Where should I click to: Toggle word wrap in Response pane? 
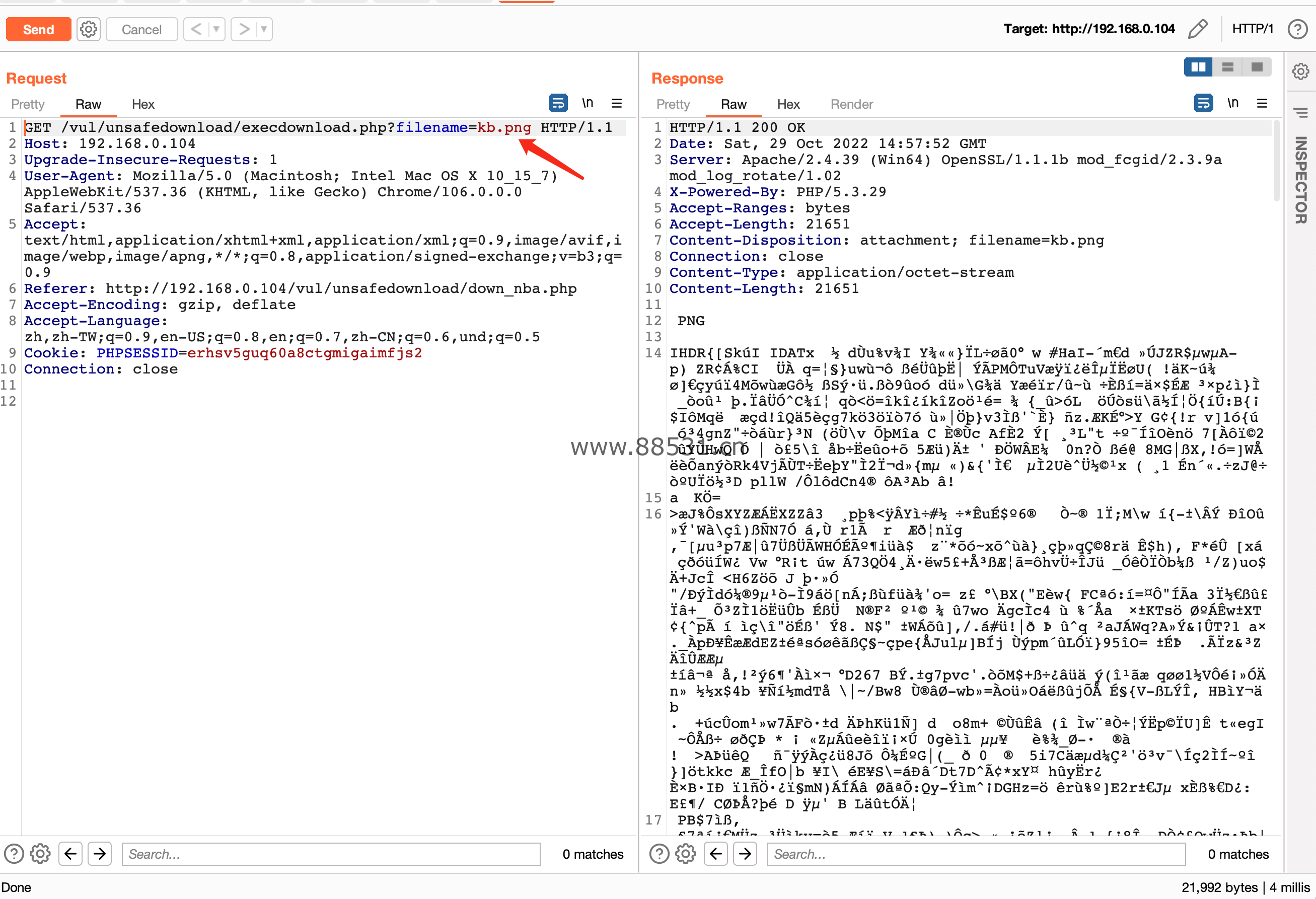tap(1203, 103)
